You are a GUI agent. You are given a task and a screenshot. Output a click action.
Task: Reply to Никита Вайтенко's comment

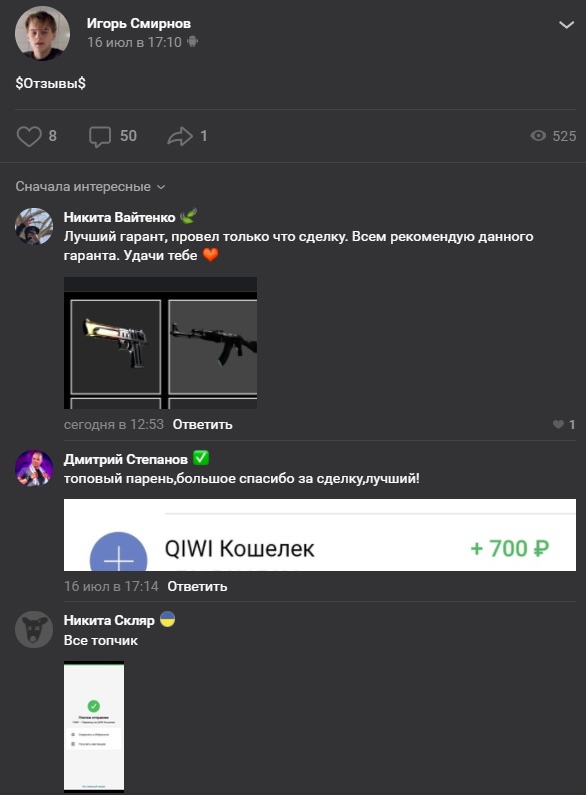click(x=202, y=424)
